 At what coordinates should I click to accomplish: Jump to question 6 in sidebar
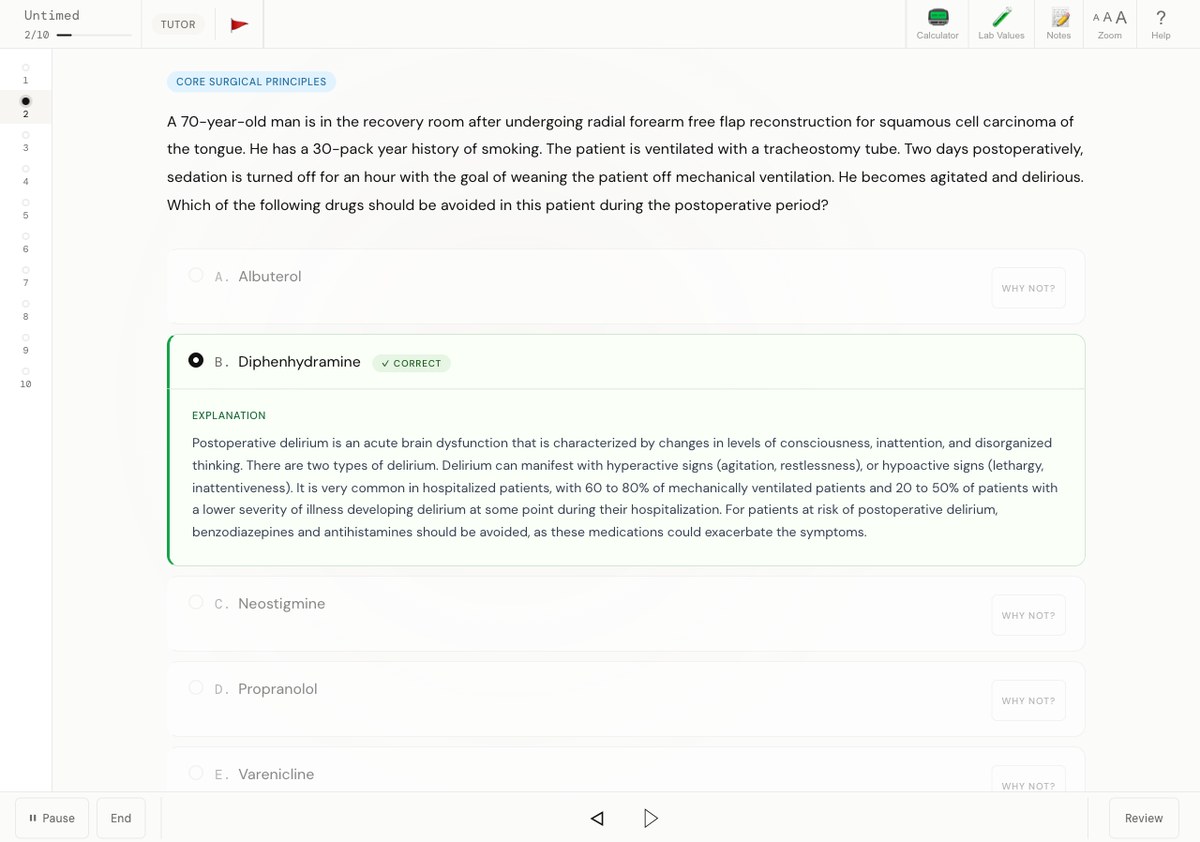pyautogui.click(x=25, y=242)
